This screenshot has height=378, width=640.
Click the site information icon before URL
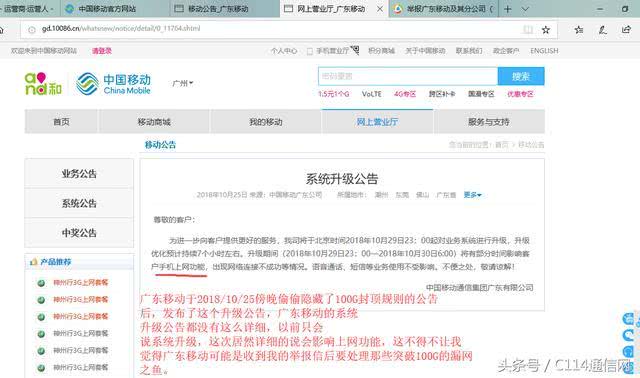point(31,29)
